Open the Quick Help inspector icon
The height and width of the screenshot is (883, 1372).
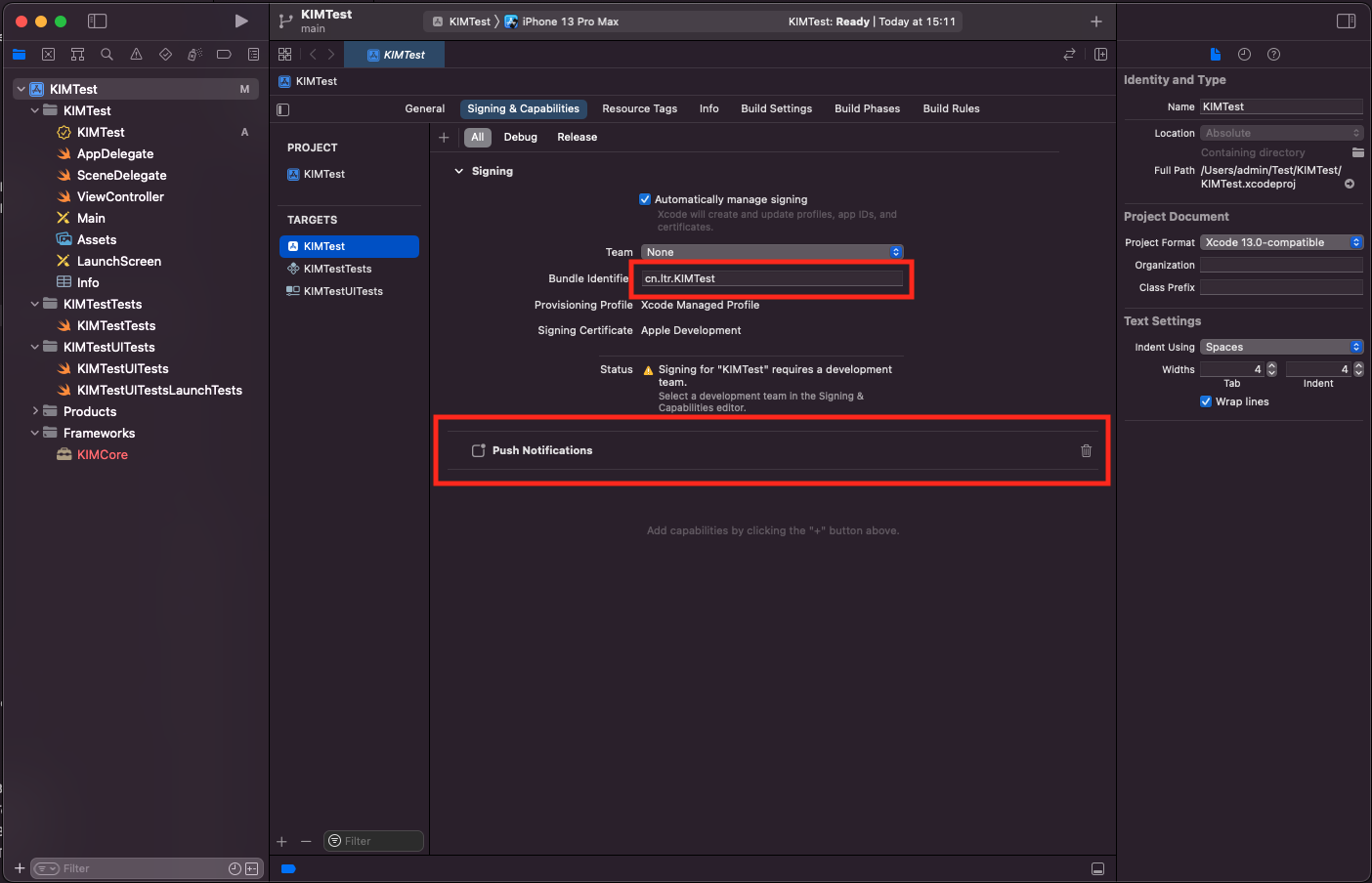[1273, 55]
